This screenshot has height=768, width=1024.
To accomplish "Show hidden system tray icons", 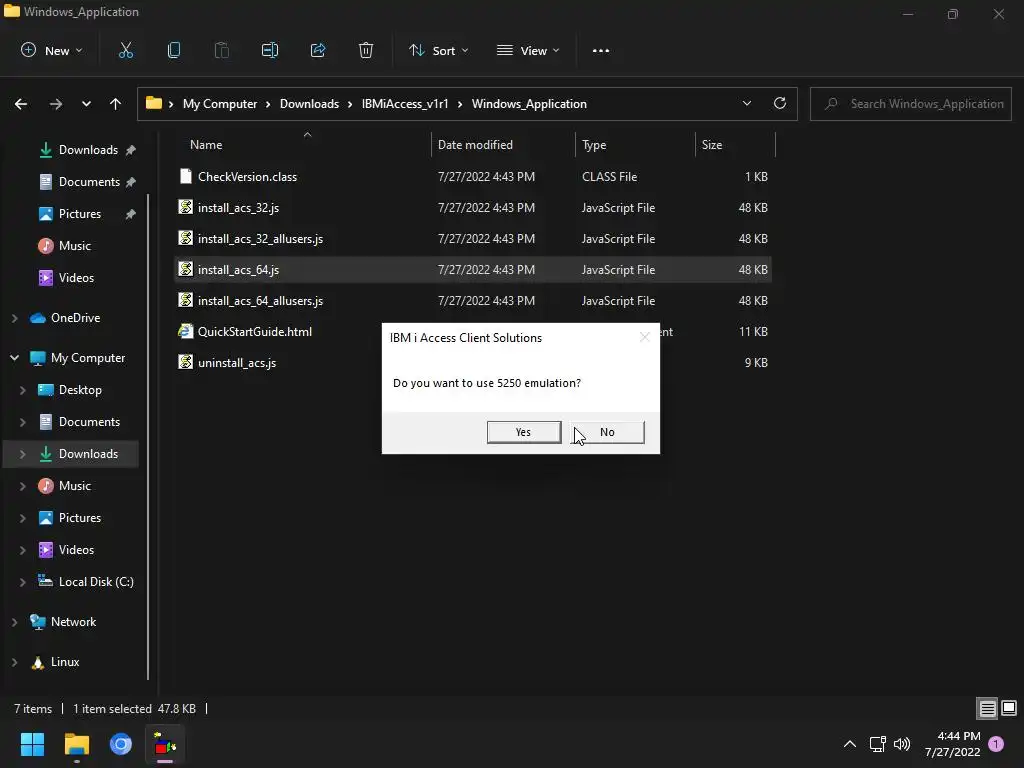I will point(850,744).
